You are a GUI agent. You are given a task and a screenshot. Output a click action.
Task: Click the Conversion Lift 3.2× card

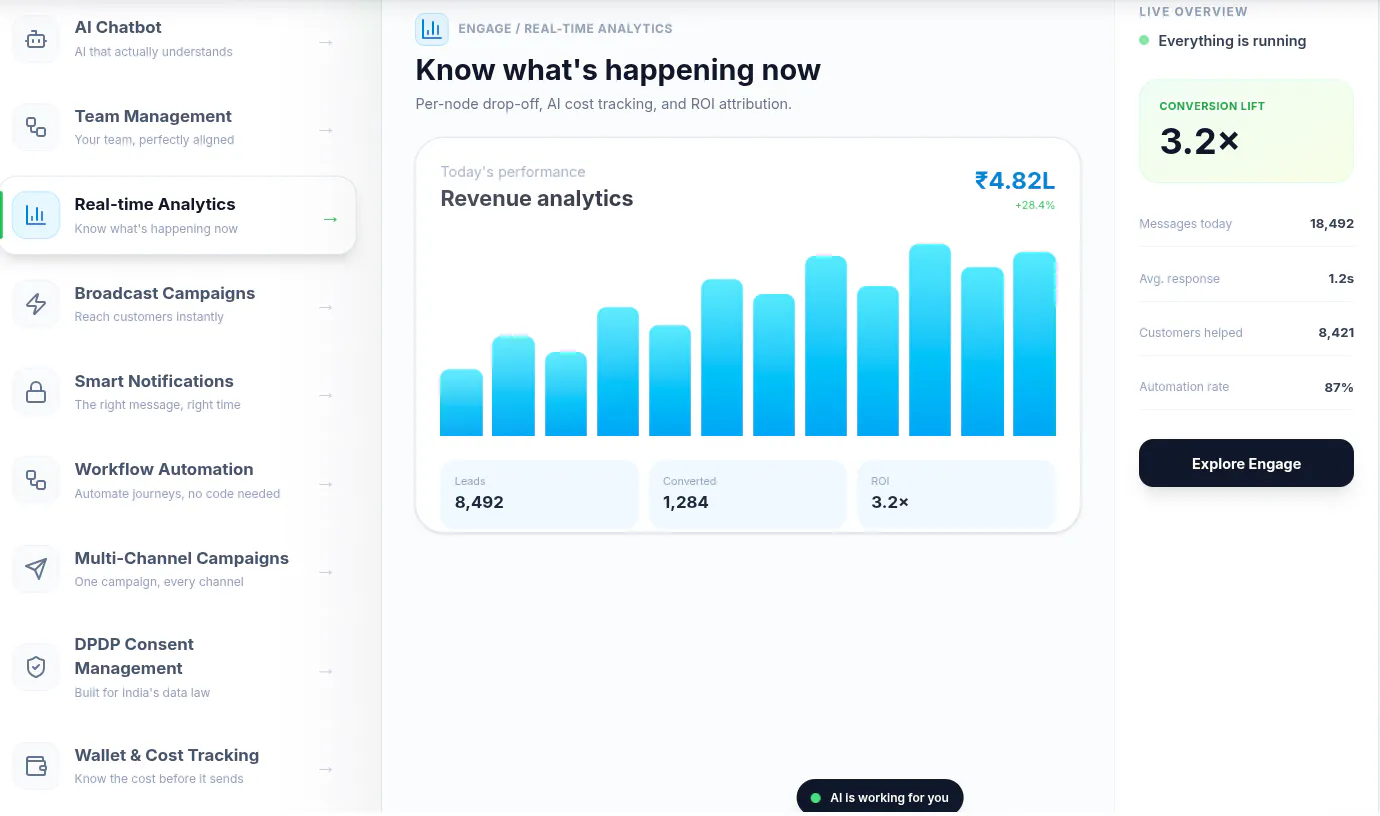[1246, 131]
